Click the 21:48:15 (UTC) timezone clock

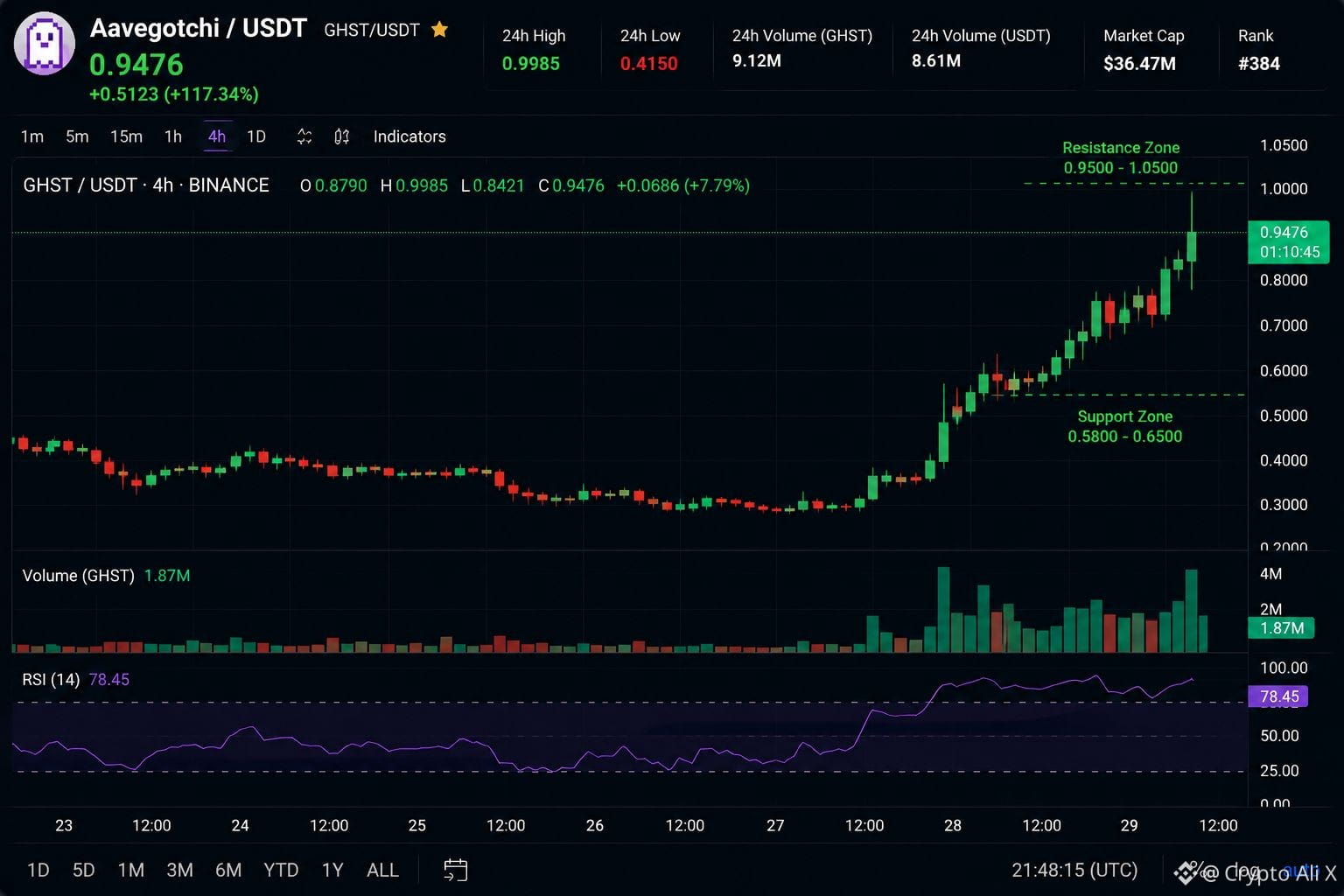click(x=1074, y=870)
